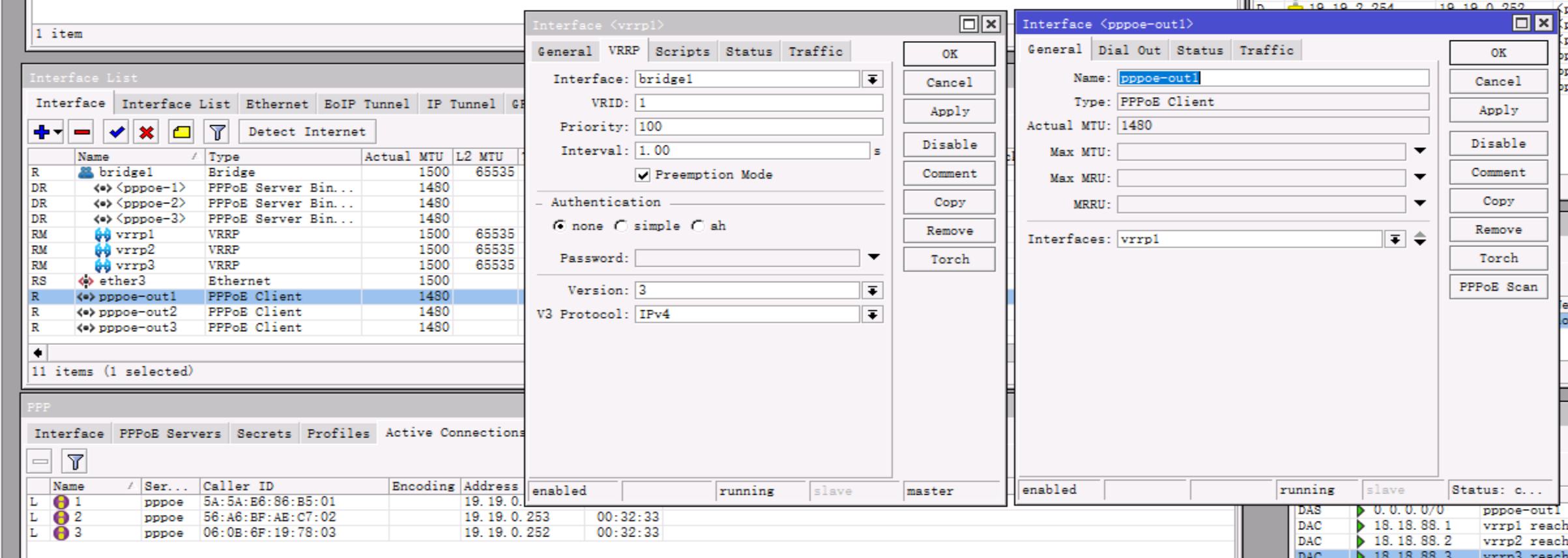Click the add/remove arrows next to Interfaces field

coord(1420,239)
